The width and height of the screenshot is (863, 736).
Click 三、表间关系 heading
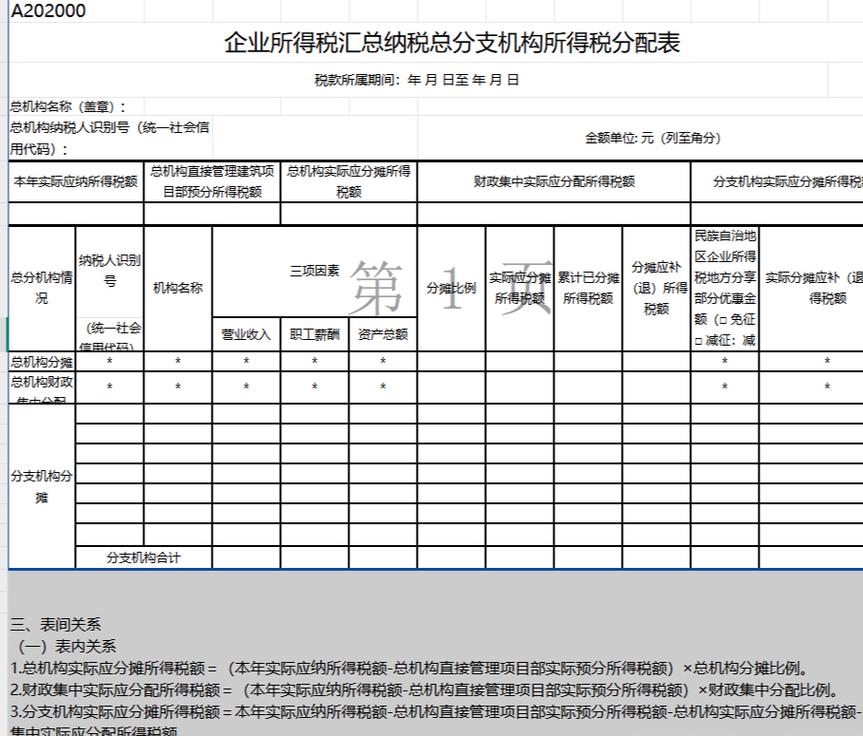56,625
